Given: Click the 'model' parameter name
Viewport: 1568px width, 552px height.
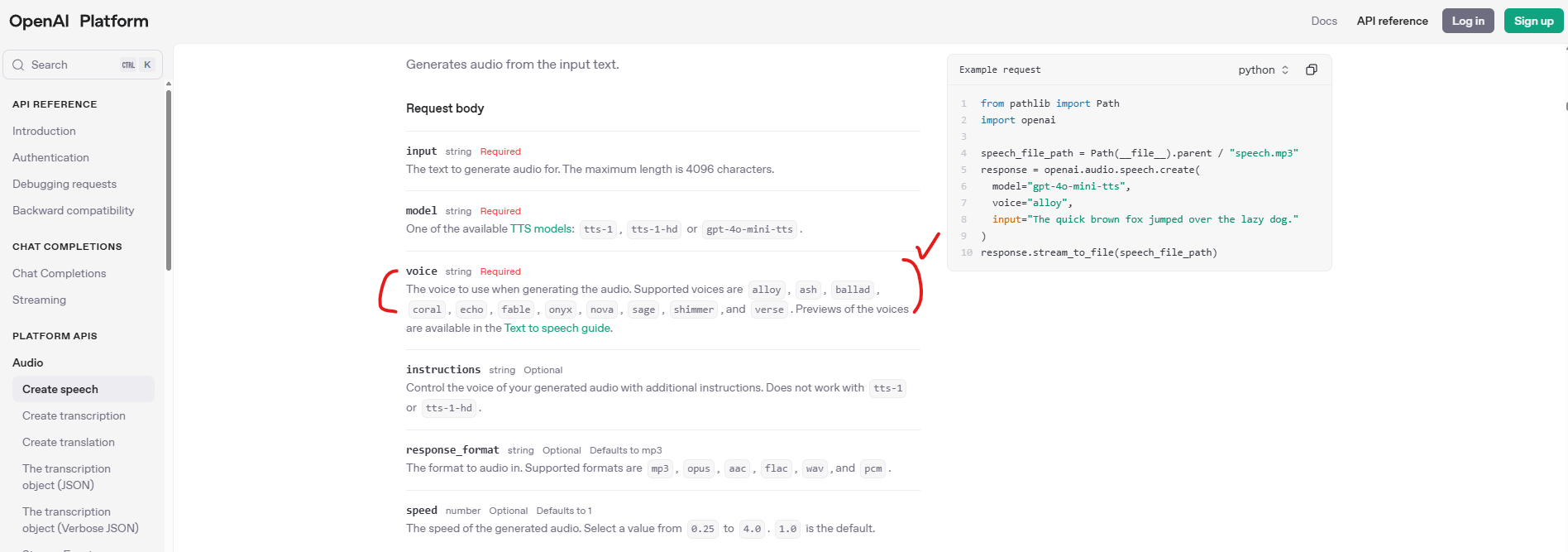Looking at the screenshot, I should 422,211.
